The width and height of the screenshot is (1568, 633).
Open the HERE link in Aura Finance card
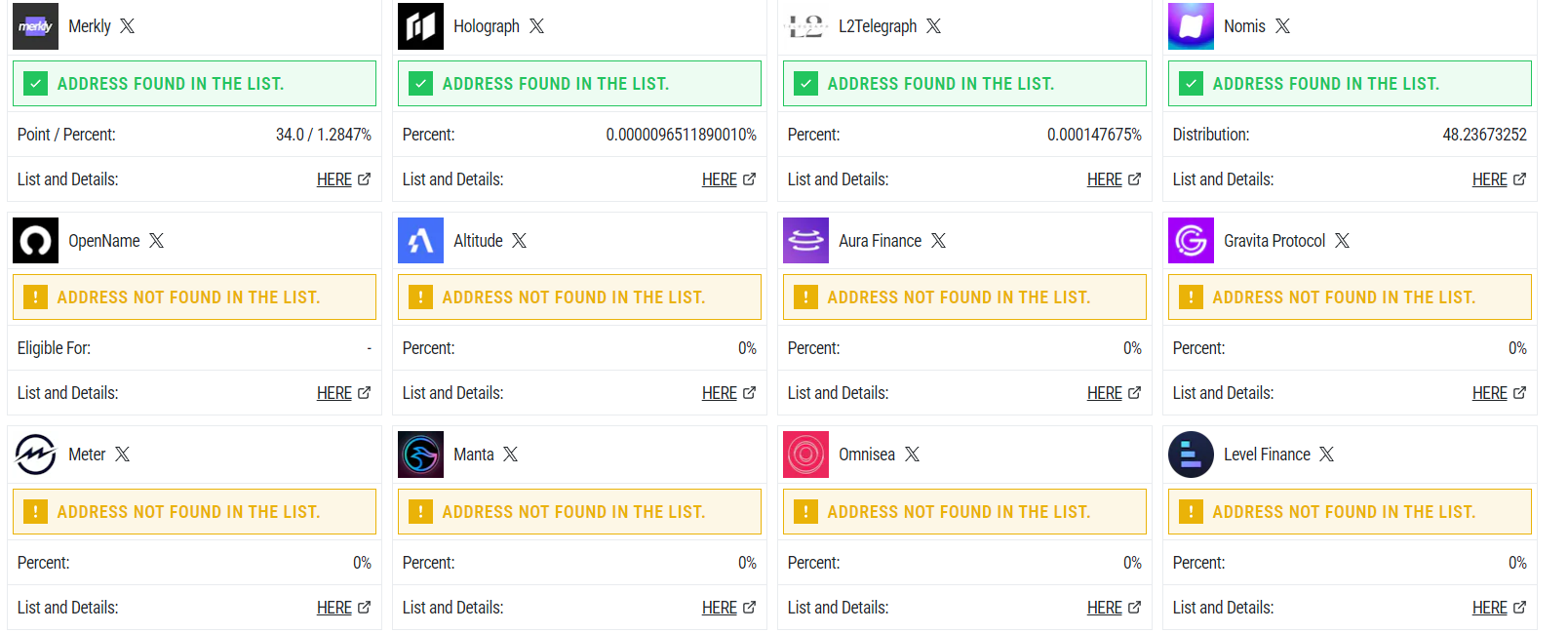1114,393
